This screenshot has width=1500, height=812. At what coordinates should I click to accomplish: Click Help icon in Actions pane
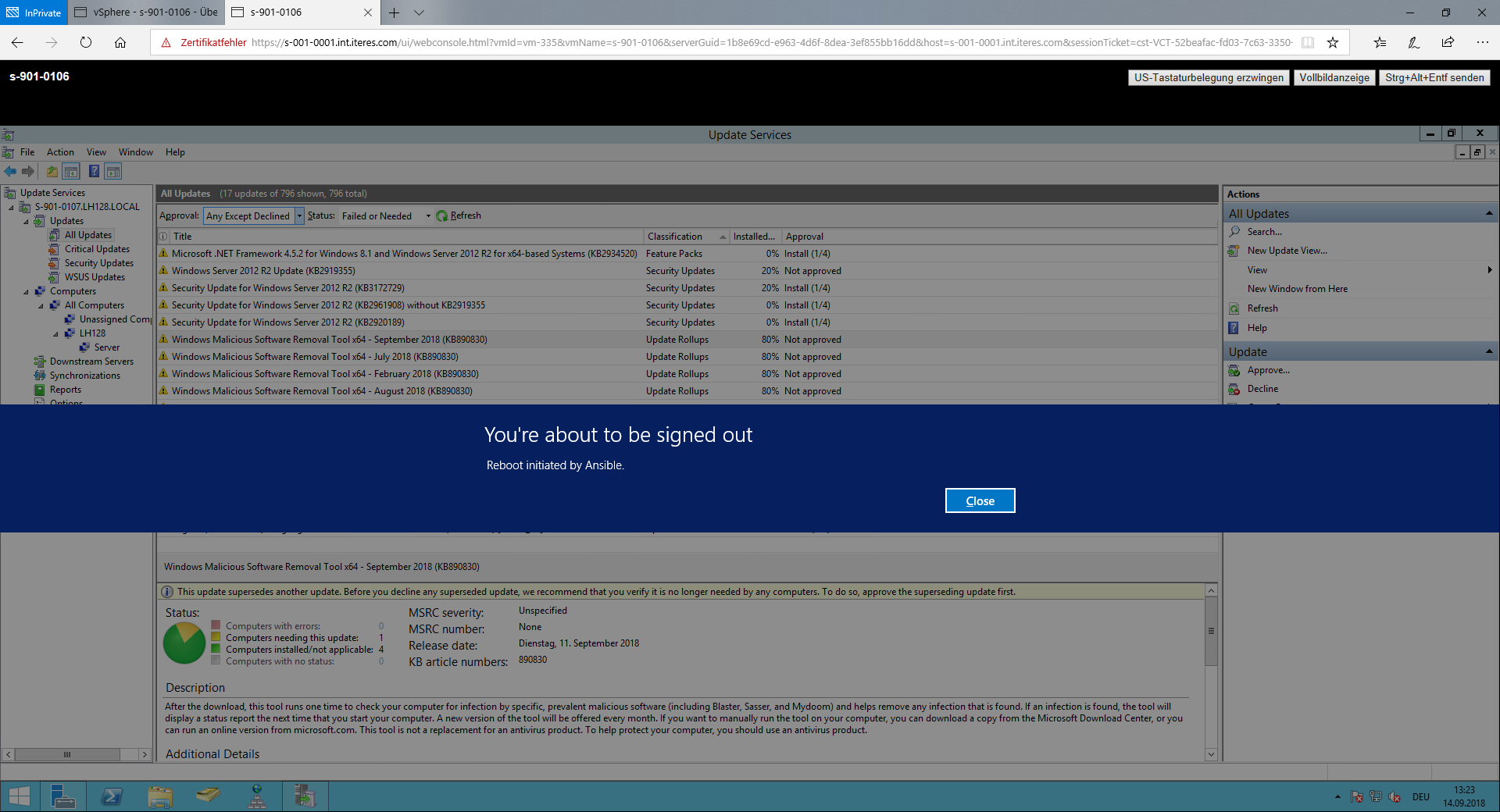1234,328
